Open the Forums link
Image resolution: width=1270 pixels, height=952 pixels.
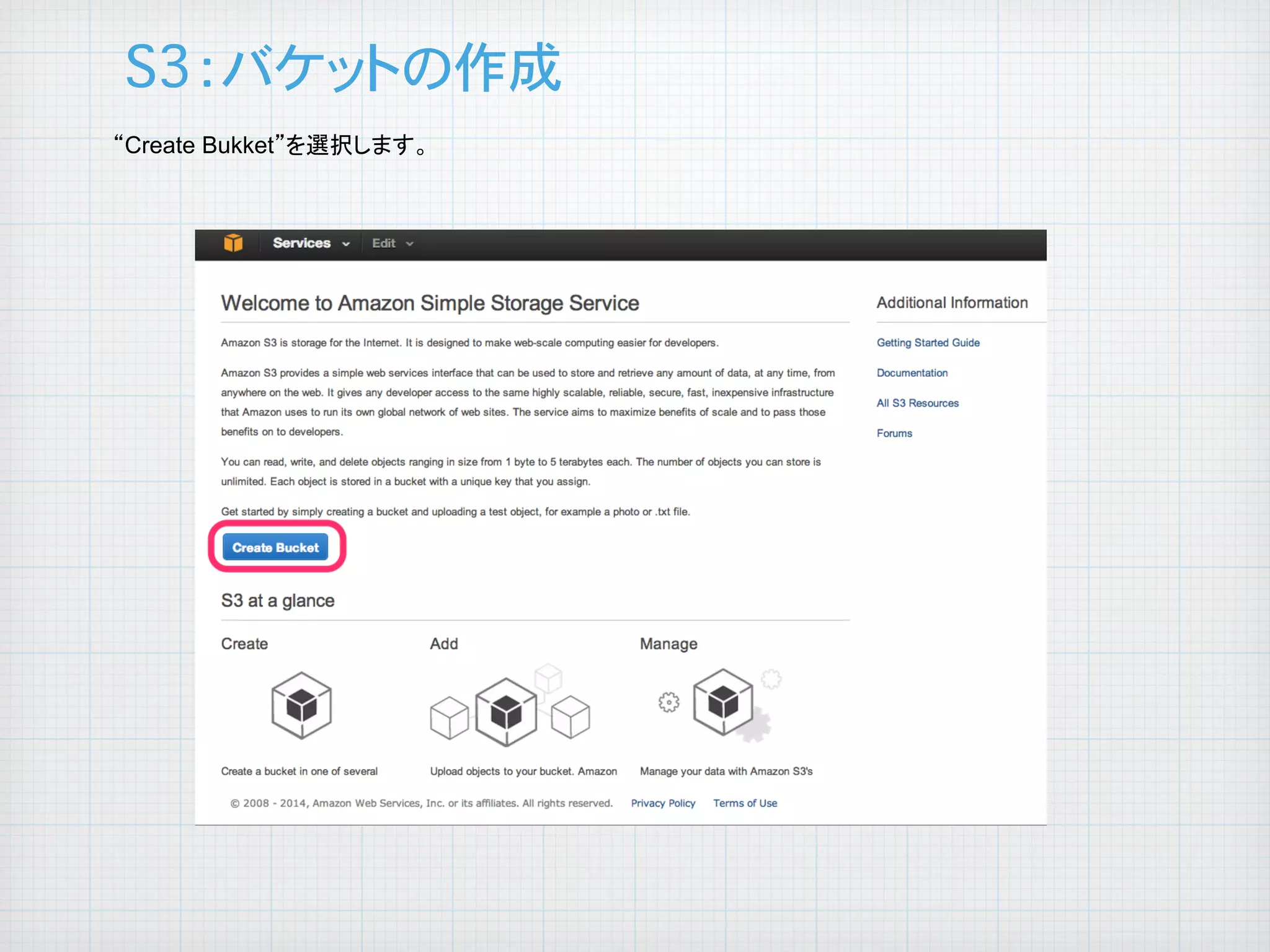[894, 433]
